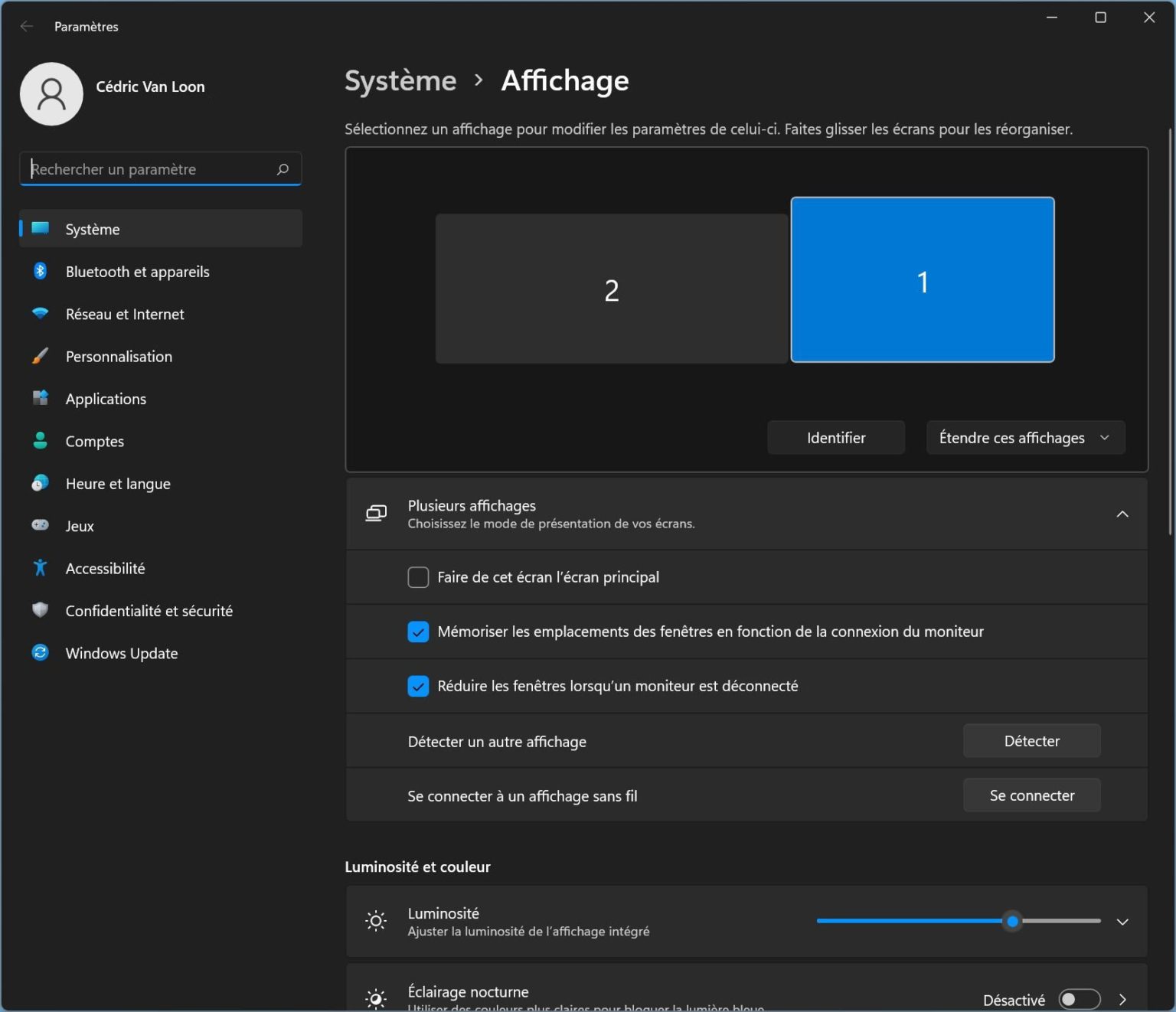Screen dimensions: 1176x1012
Task: Select Applications in the sidebar
Action: point(161,399)
